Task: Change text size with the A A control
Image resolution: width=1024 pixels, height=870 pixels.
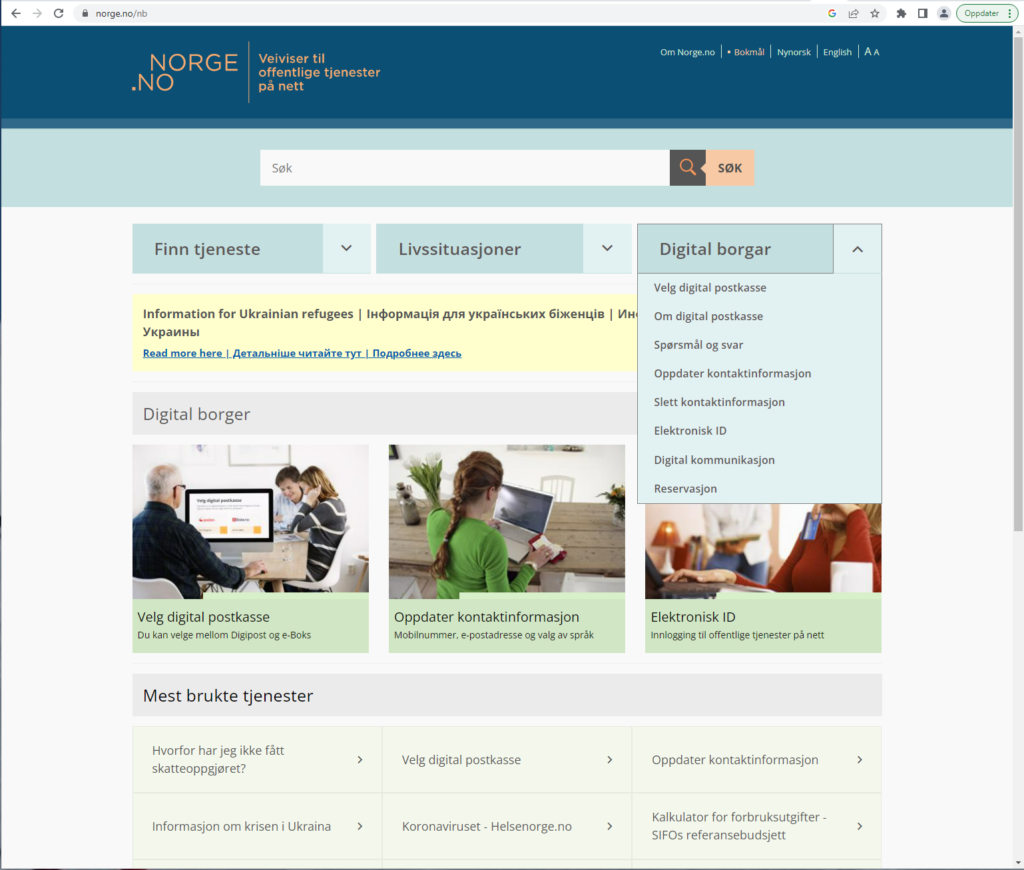Action: 872,52
